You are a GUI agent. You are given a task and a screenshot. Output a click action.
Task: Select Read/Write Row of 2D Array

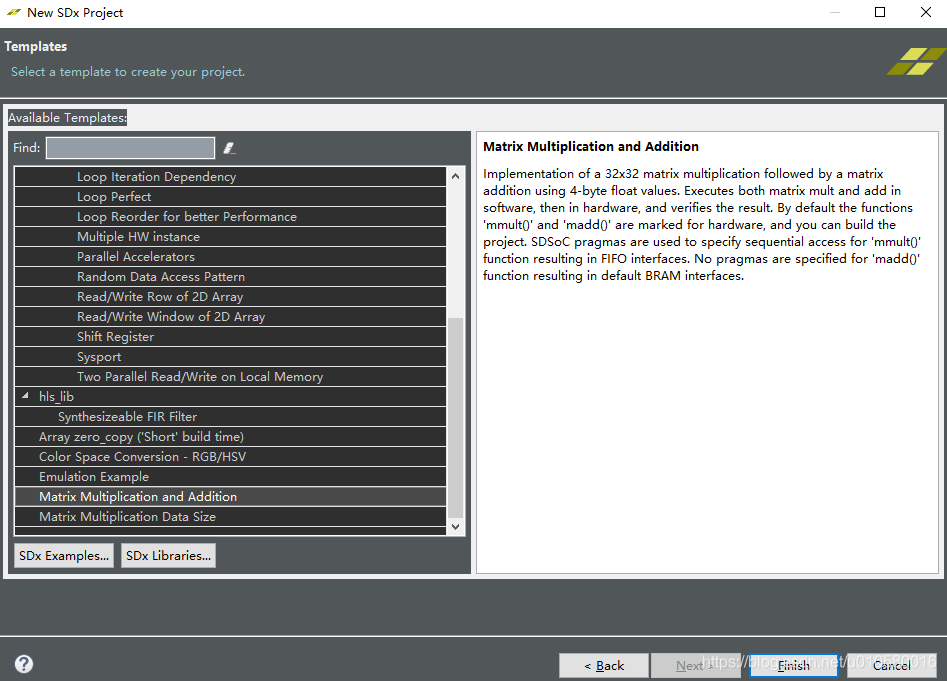[x=230, y=296]
